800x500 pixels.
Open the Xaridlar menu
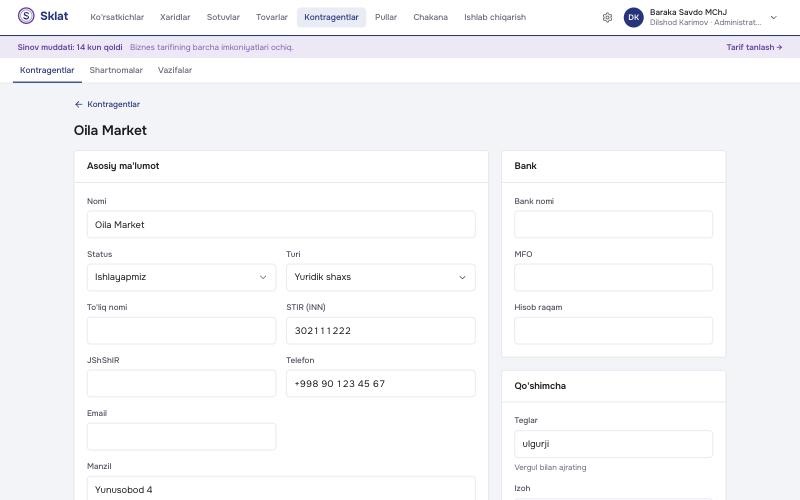pyautogui.click(x=175, y=17)
